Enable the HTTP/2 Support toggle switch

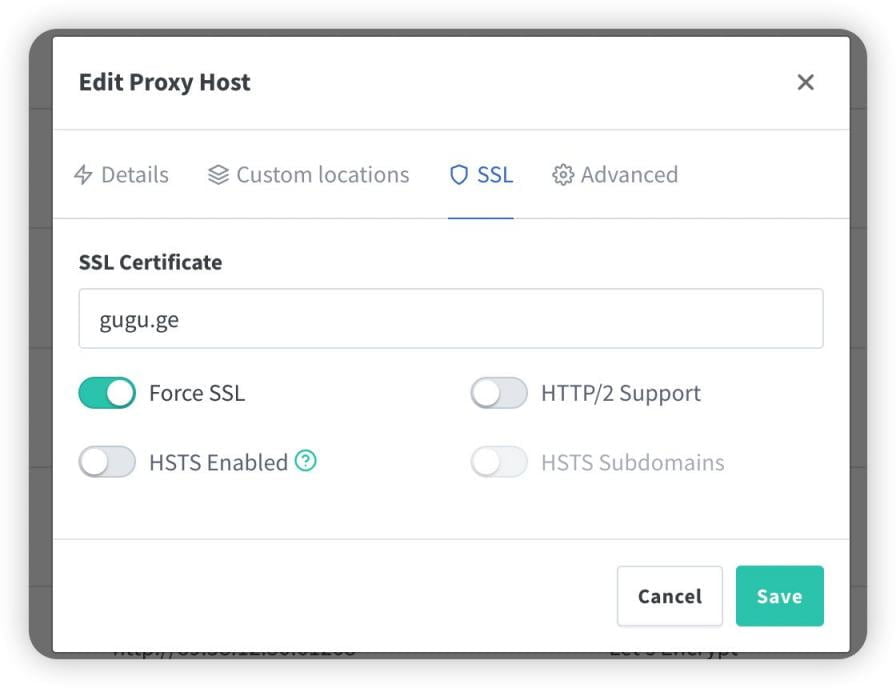499,393
